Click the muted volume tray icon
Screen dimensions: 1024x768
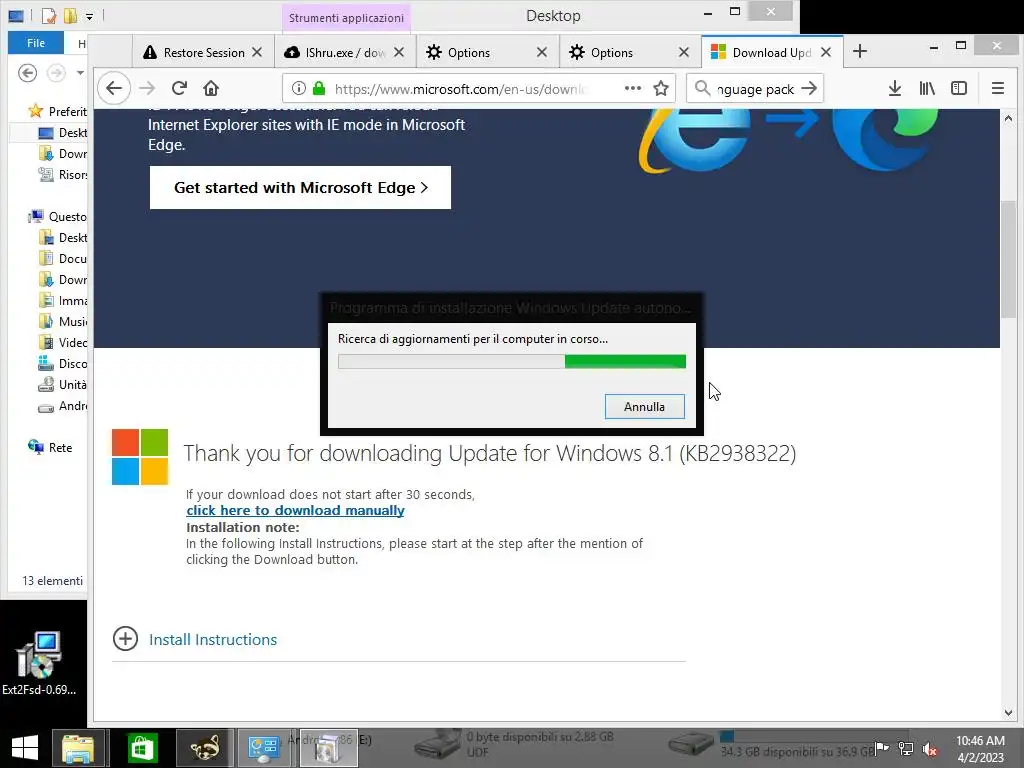[930, 748]
